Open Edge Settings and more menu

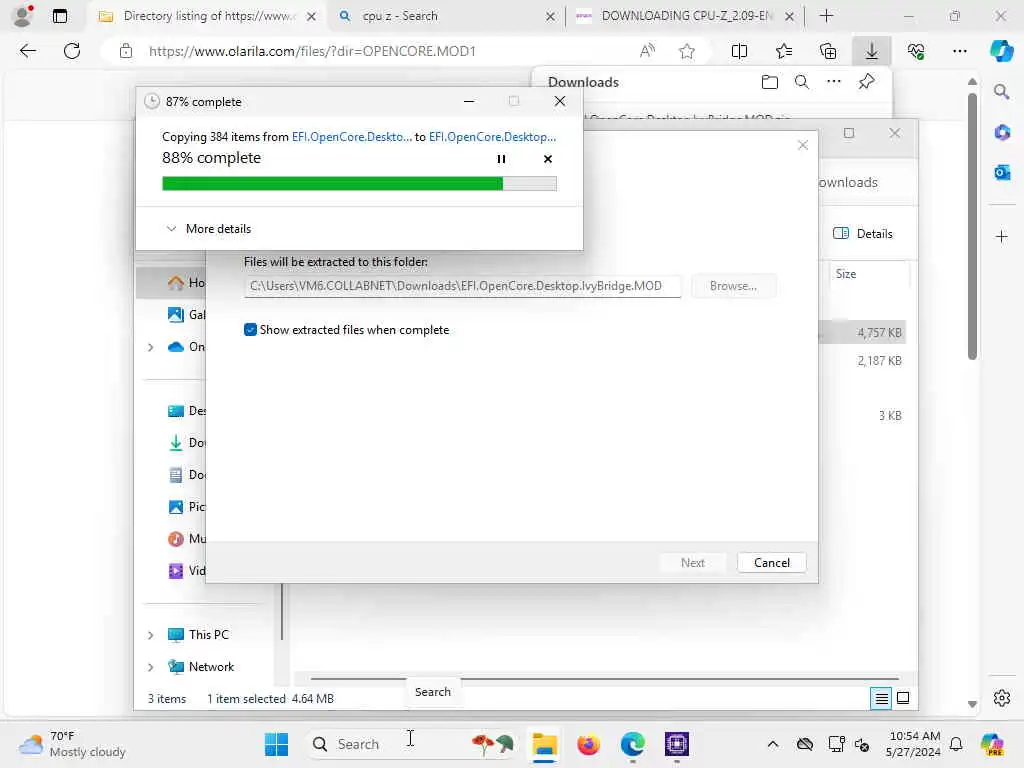coord(959,51)
